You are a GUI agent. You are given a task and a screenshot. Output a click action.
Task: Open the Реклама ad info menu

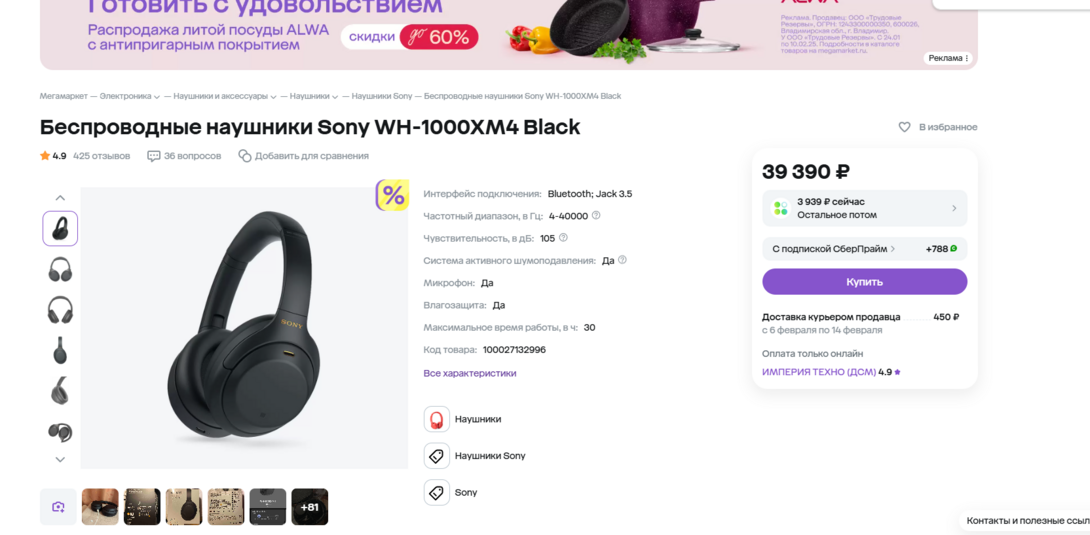point(948,58)
